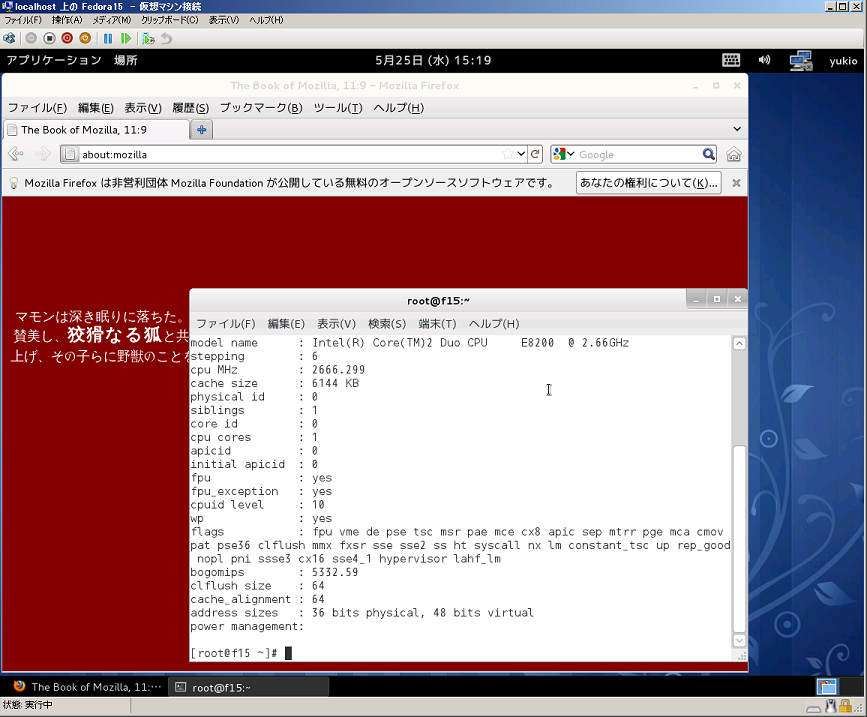
Task: Click the あなたの権利について button
Action: pos(648,183)
